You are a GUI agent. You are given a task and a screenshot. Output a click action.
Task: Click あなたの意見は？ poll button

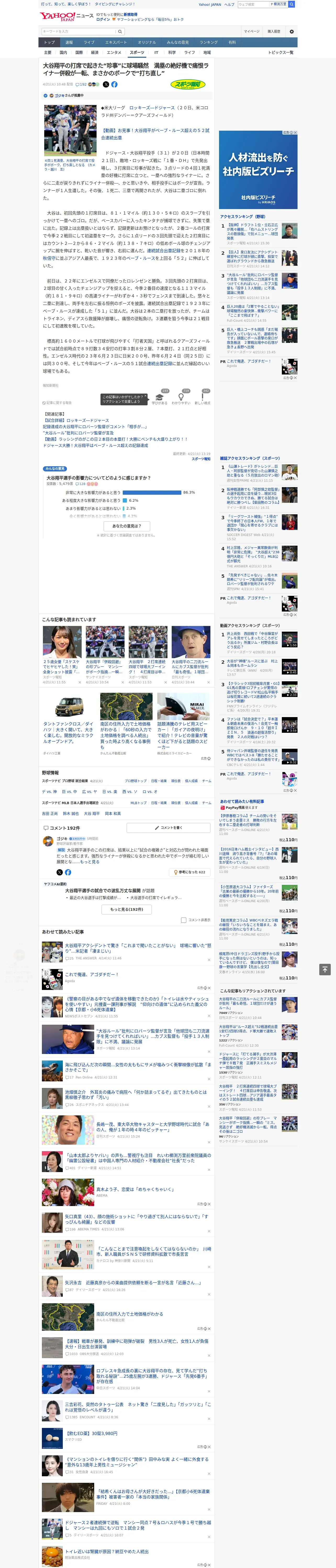pos(127,526)
